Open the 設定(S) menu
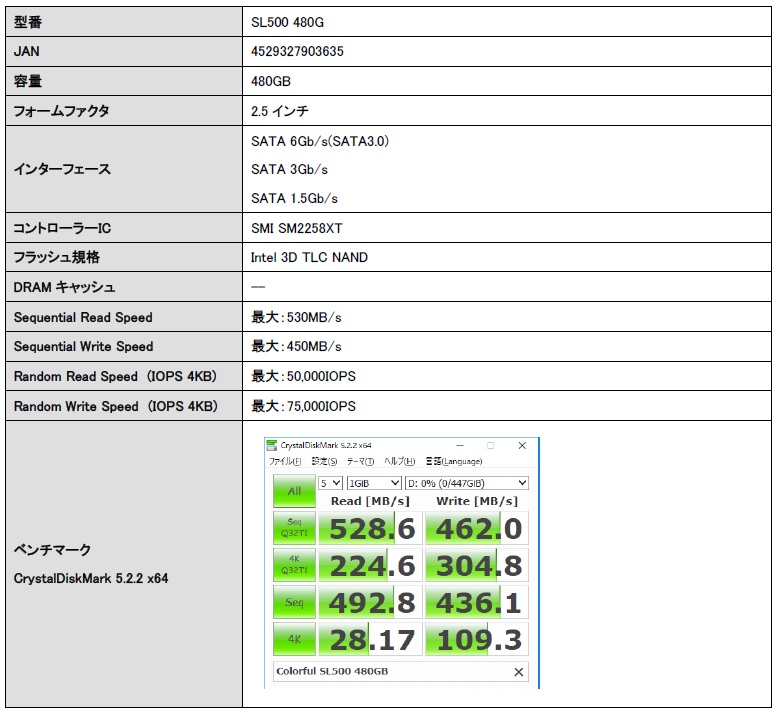This screenshot has width=777, height=714. 324,461
